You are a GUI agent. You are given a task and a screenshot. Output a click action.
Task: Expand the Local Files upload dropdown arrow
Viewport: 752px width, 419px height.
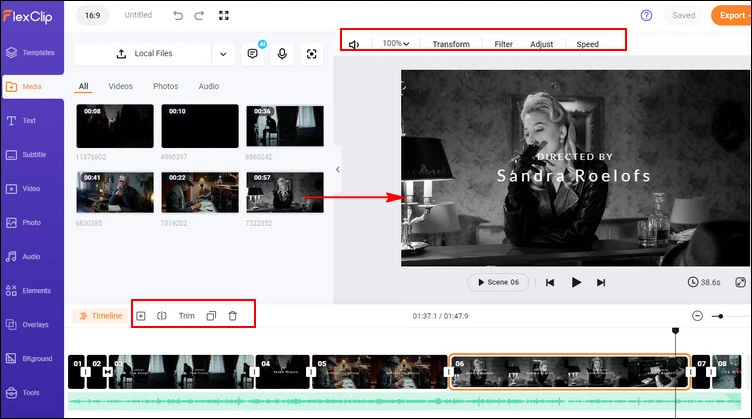(223, 54)
